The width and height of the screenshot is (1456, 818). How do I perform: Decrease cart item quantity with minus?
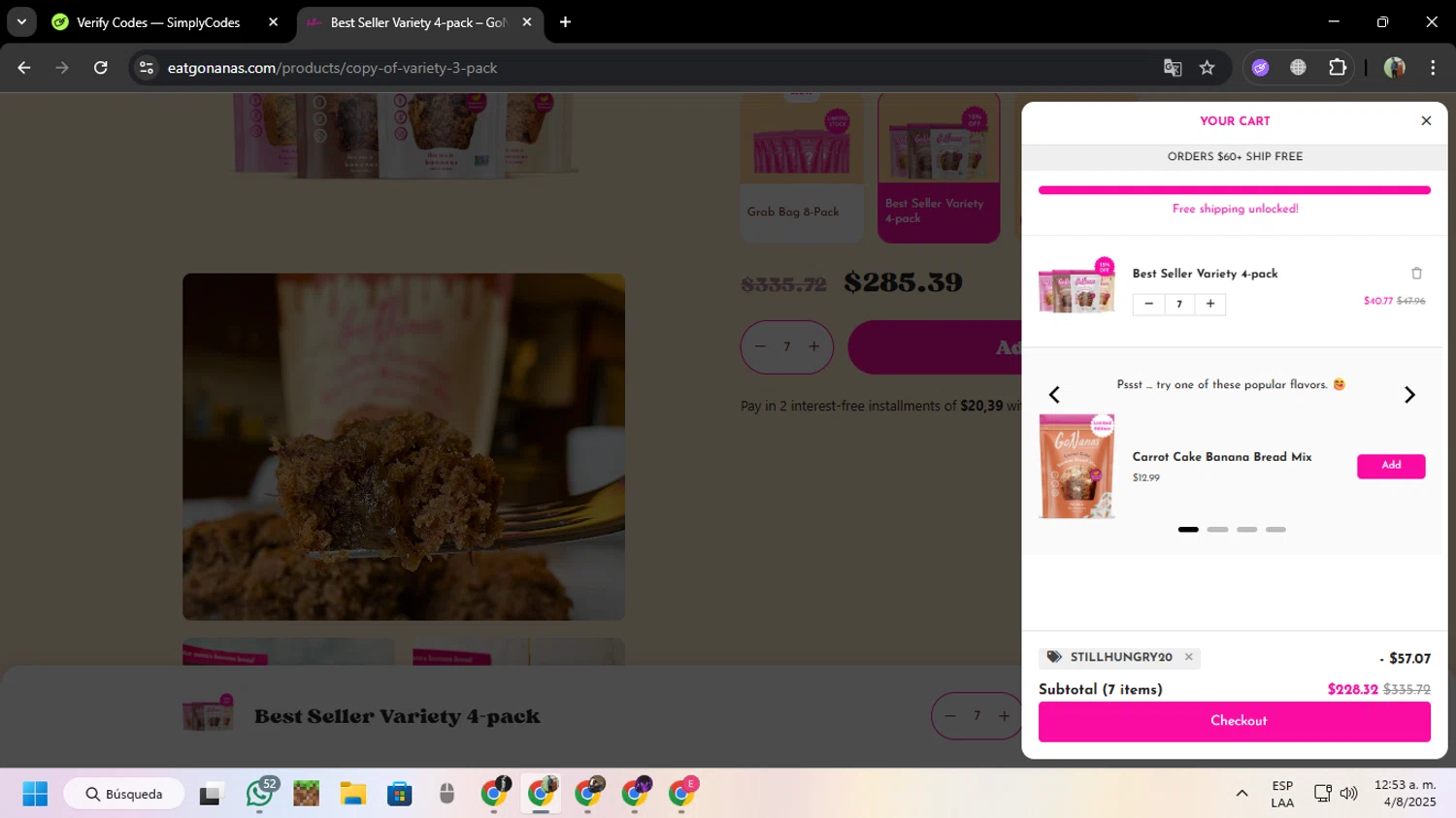pyautogui.click(x=1148, y=304)
